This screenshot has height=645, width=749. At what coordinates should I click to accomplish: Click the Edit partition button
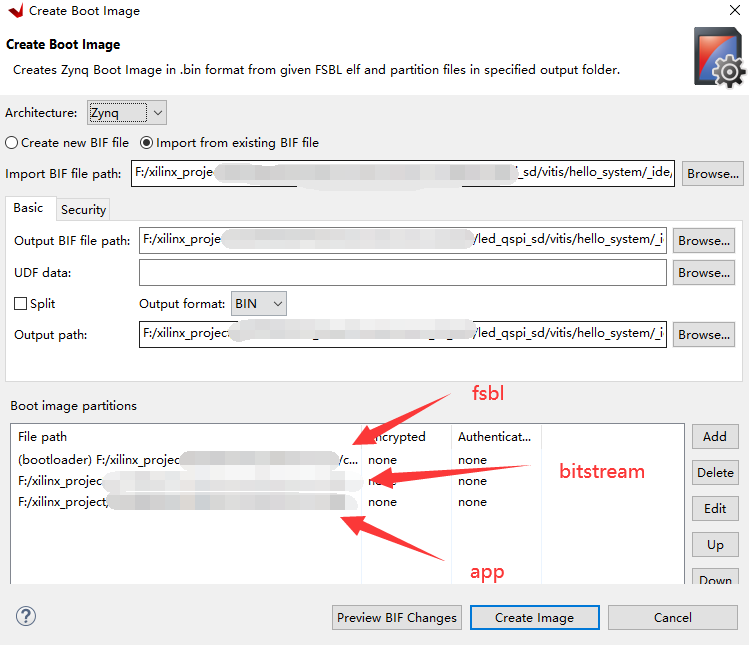[715, 508]
